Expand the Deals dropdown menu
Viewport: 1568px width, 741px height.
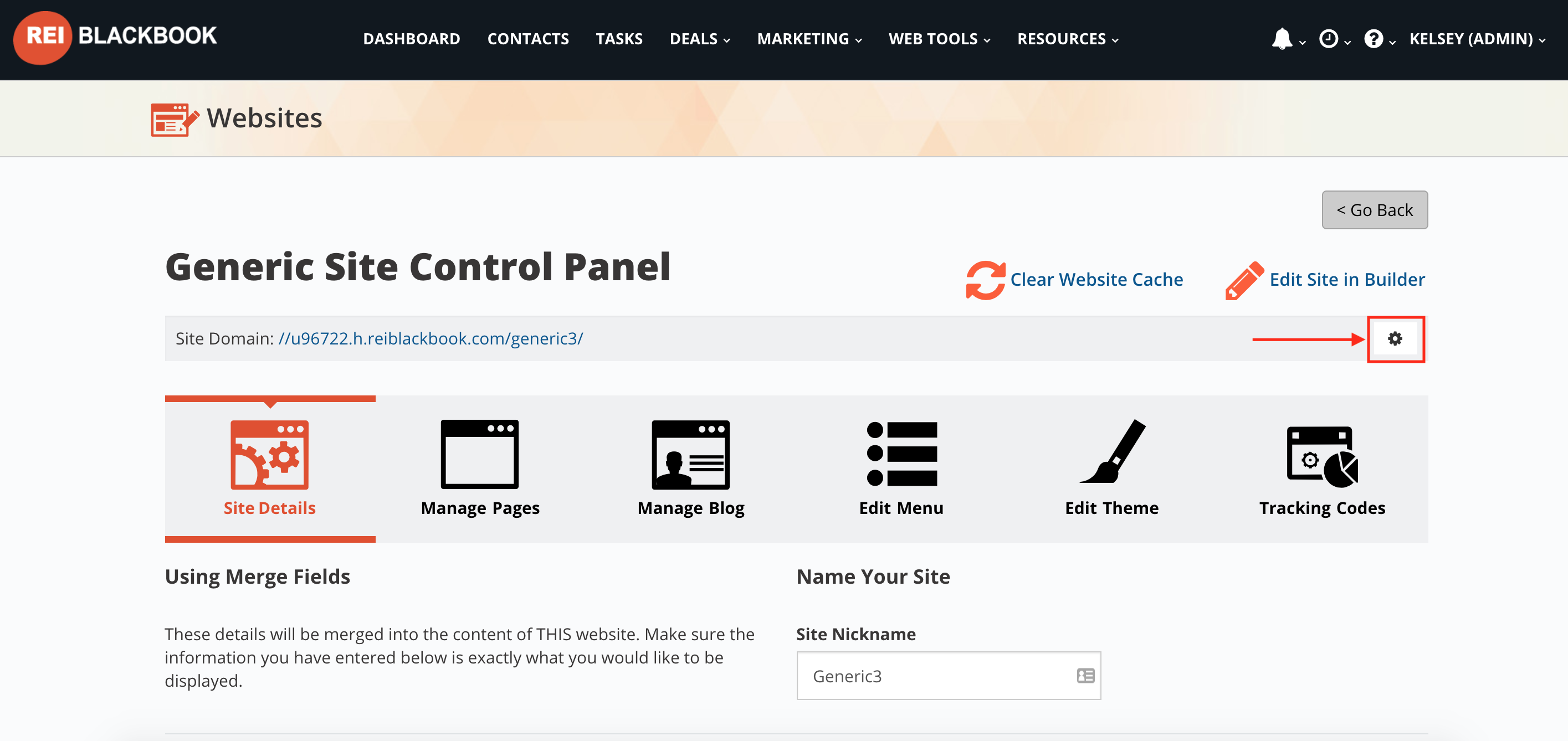pos(700,39)
